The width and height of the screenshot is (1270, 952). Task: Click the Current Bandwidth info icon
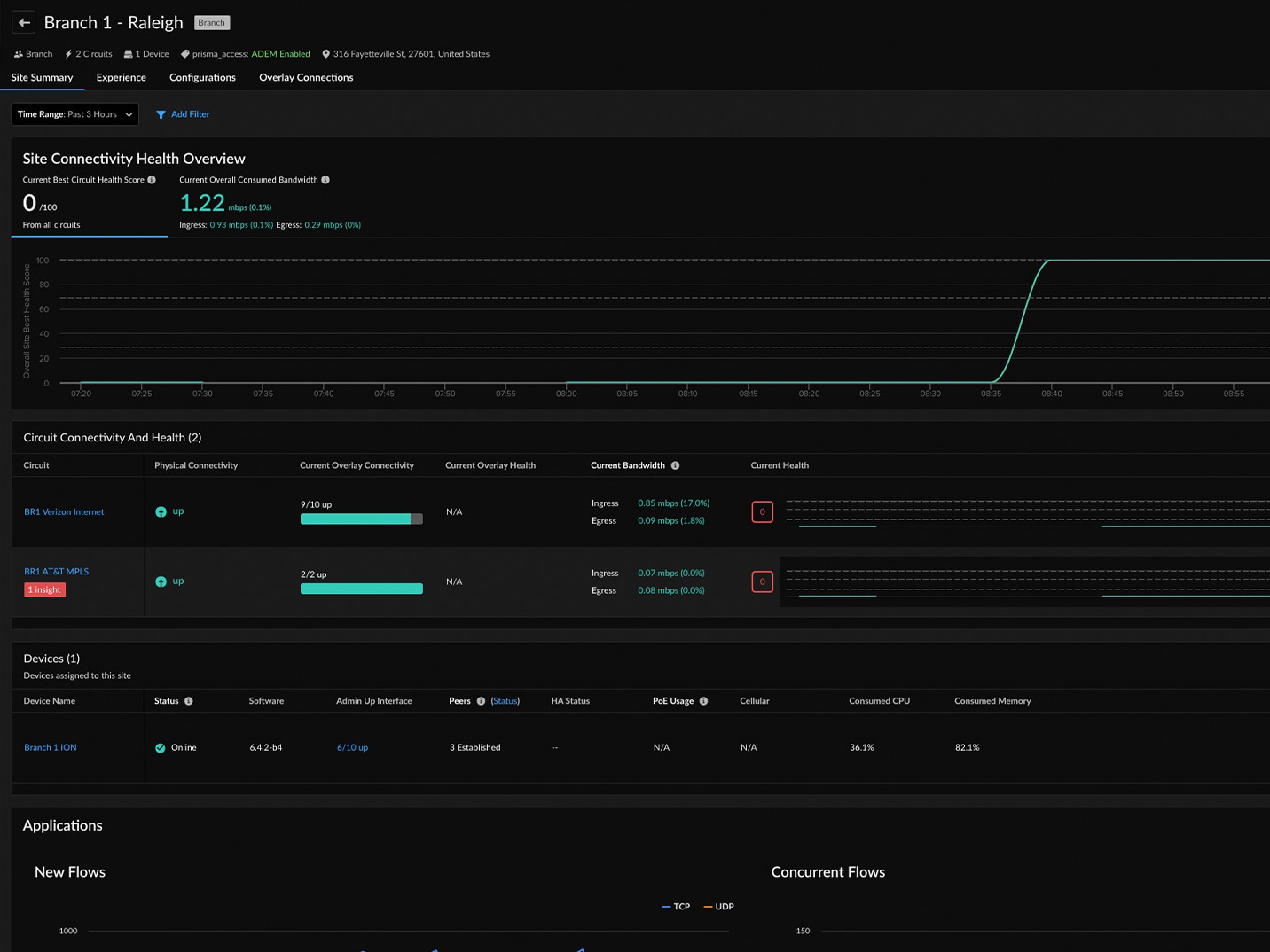675,465
